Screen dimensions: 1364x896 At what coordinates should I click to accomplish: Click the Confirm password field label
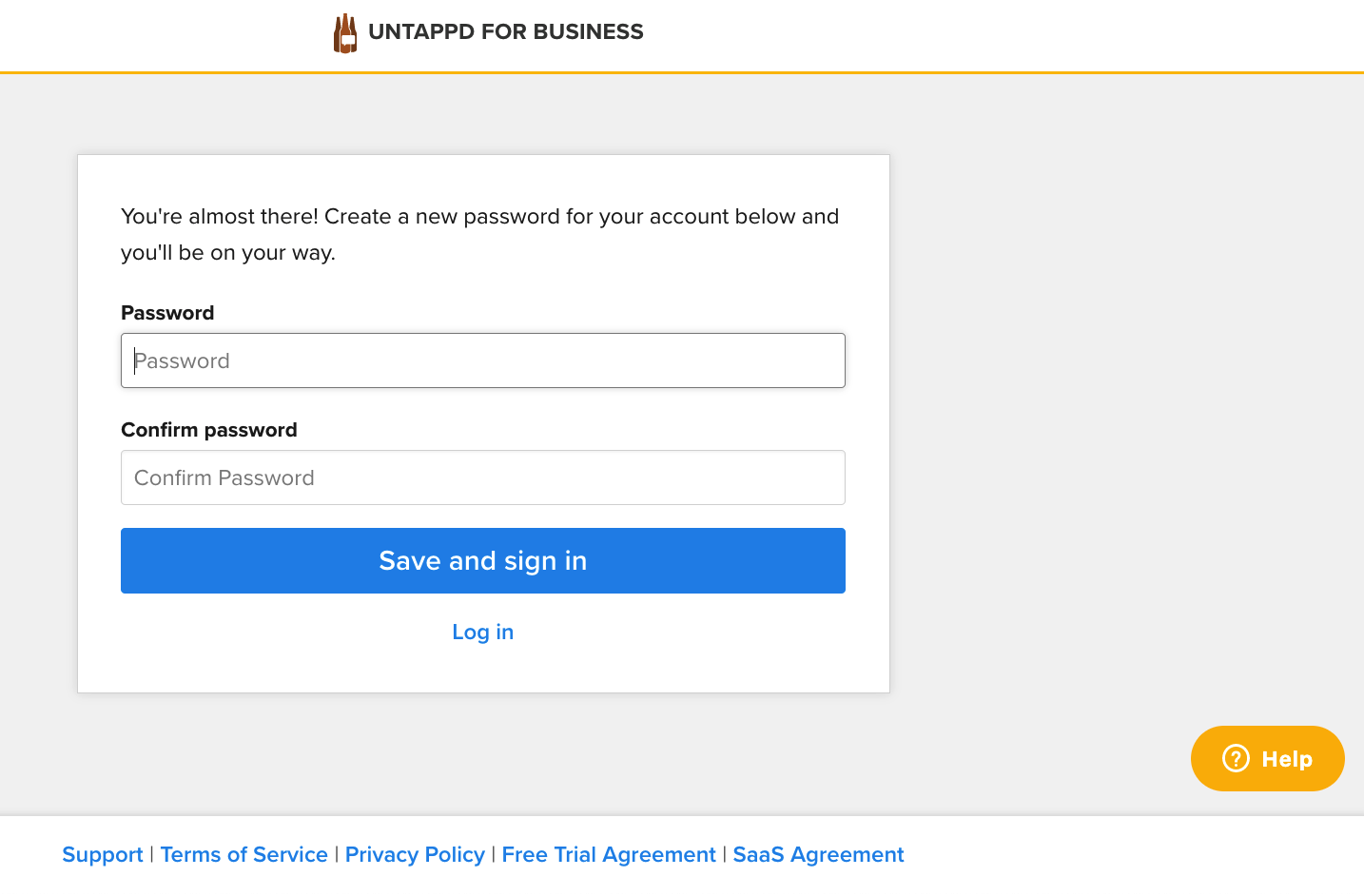point(209,430)
